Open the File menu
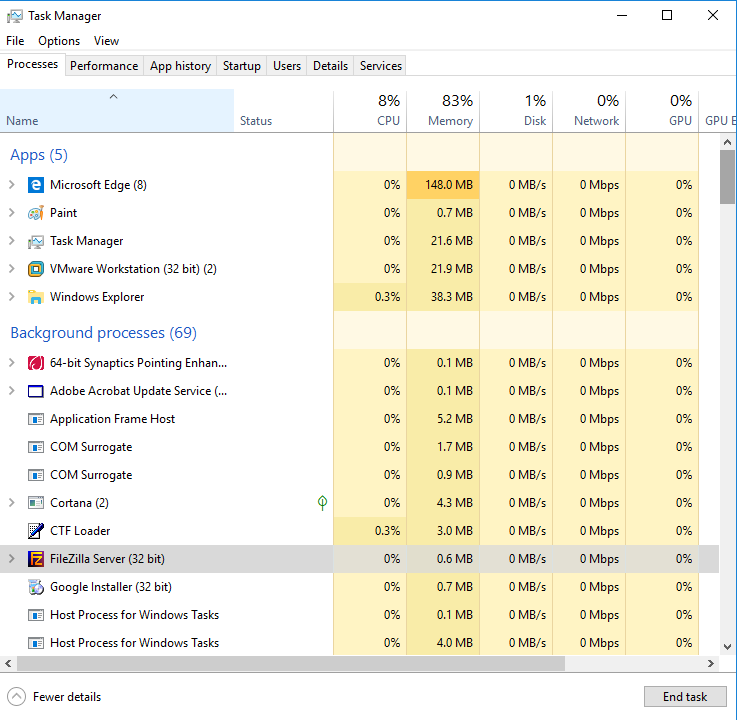 [15, 41]
